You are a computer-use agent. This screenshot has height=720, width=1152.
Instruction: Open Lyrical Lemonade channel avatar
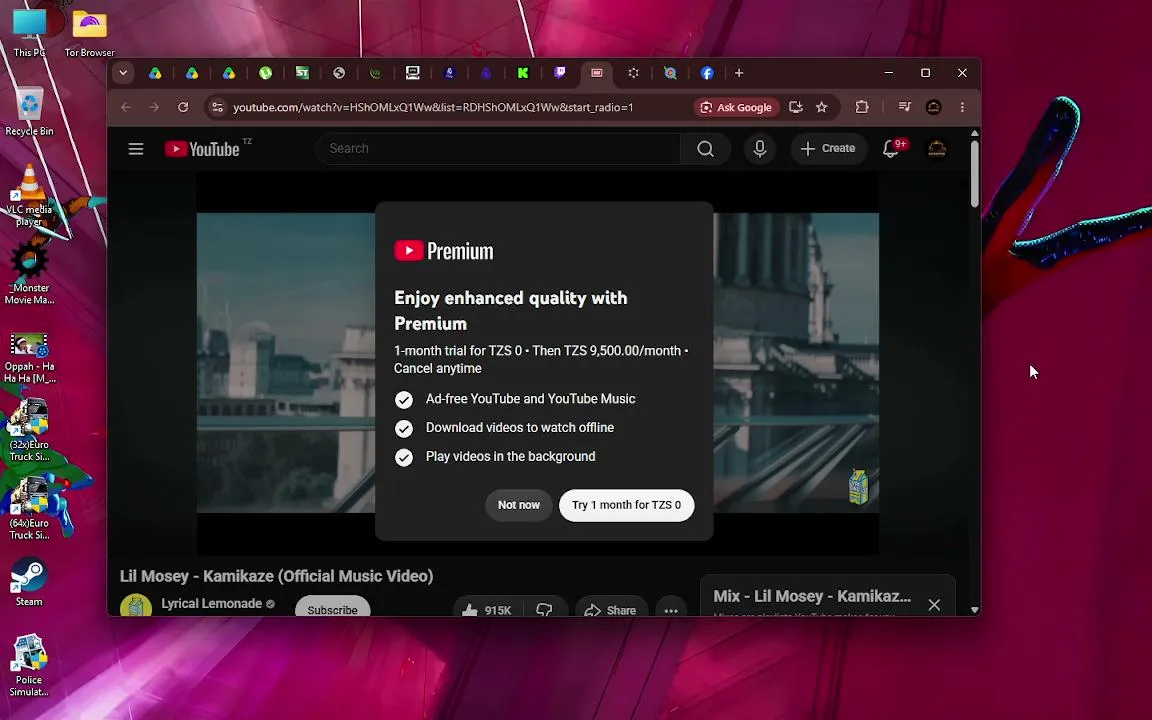(x=136, y=605)
